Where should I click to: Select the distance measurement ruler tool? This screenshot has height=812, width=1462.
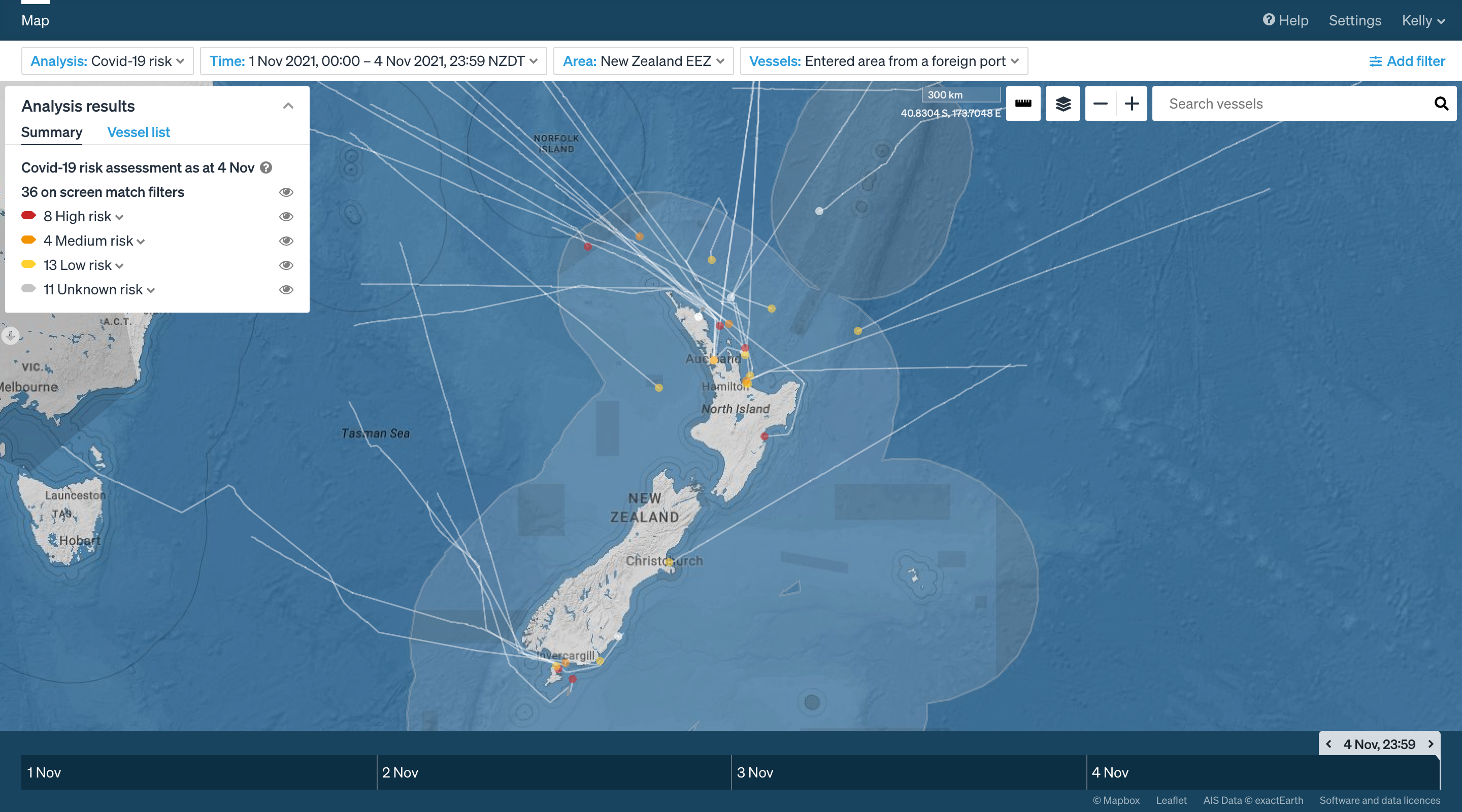click(x=1023, y=103)
